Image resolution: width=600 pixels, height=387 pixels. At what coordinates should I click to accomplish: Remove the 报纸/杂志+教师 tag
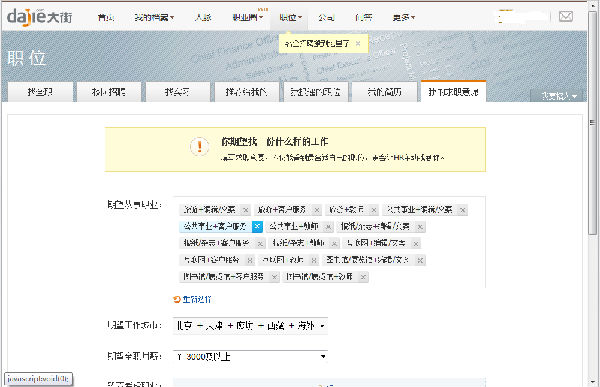coord(334,243)
